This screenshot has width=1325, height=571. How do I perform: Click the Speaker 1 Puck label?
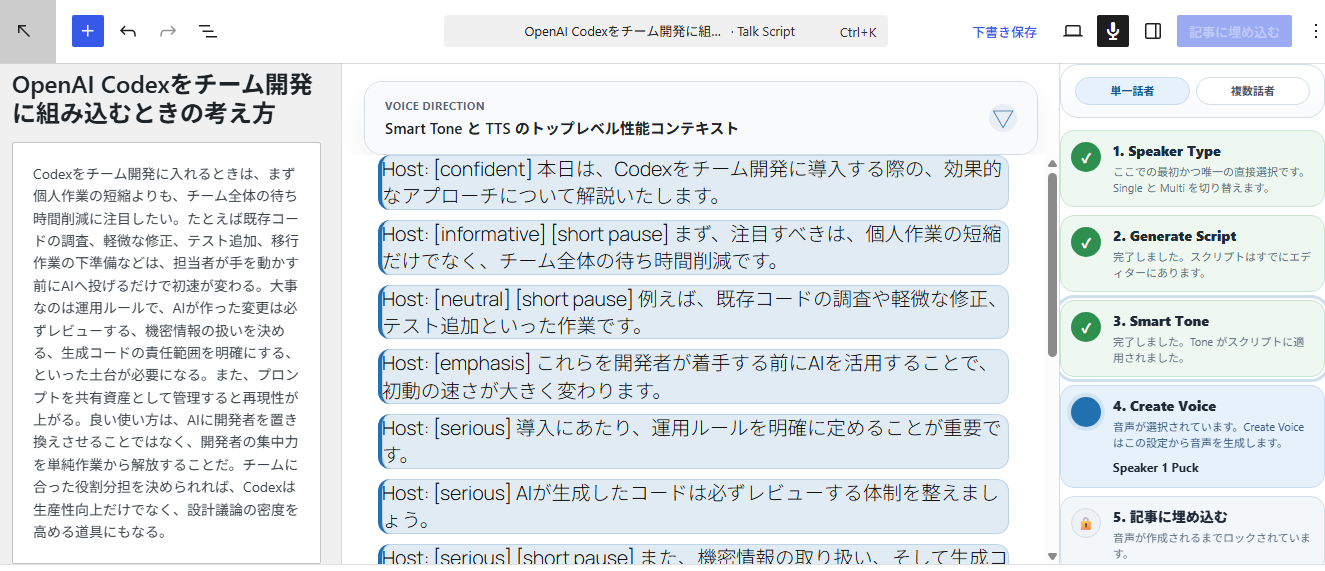coord(1155,468)
